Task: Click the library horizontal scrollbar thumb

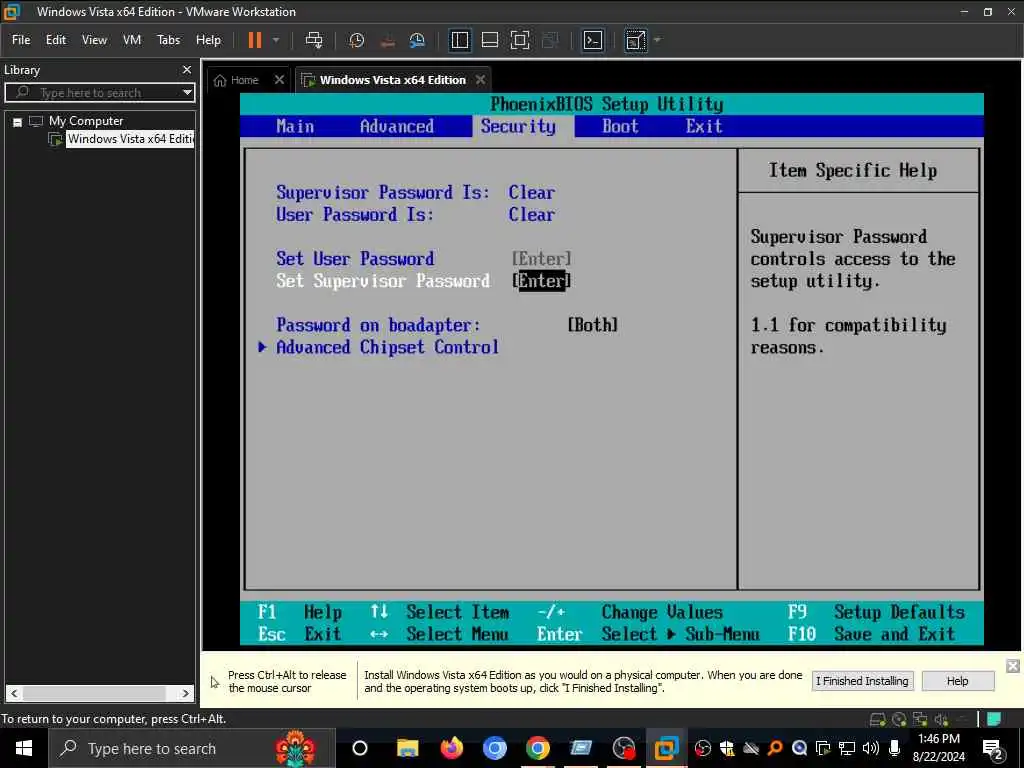Action: [94, 694]
